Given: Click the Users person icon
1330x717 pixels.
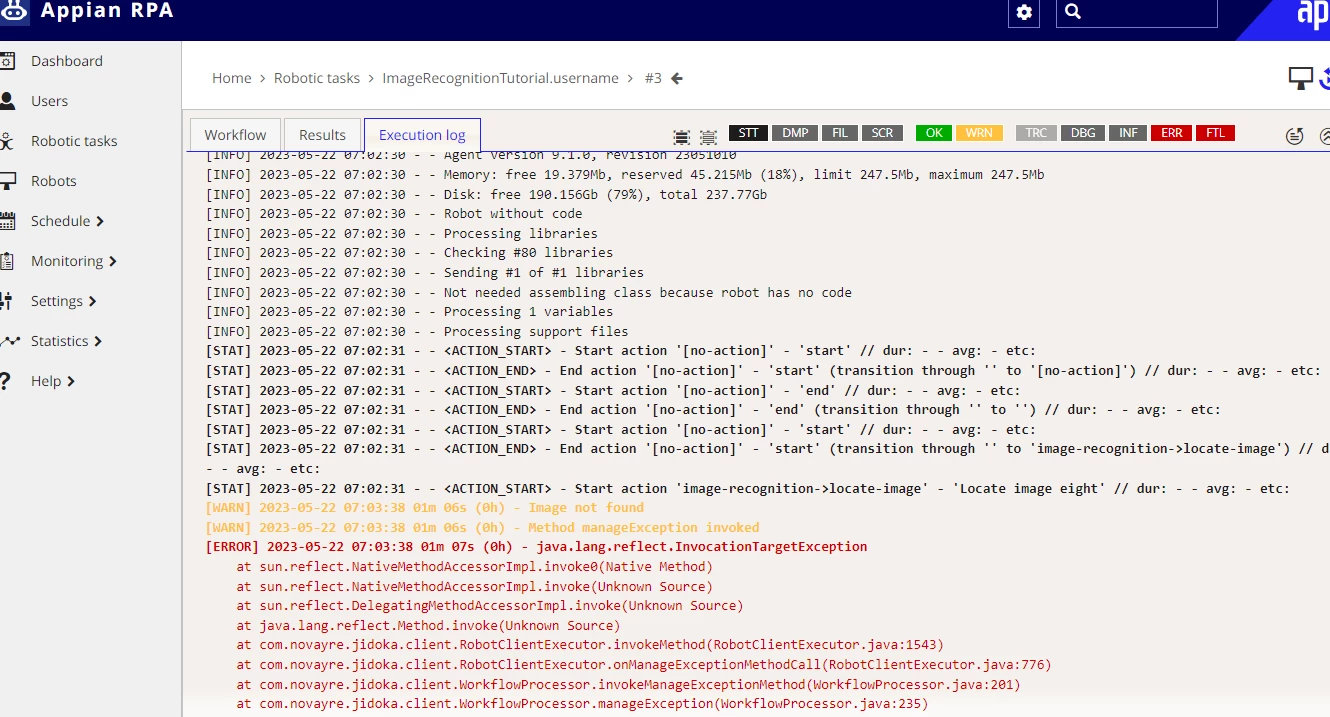Looking at the screenshot, I should [x=6, y=101].
